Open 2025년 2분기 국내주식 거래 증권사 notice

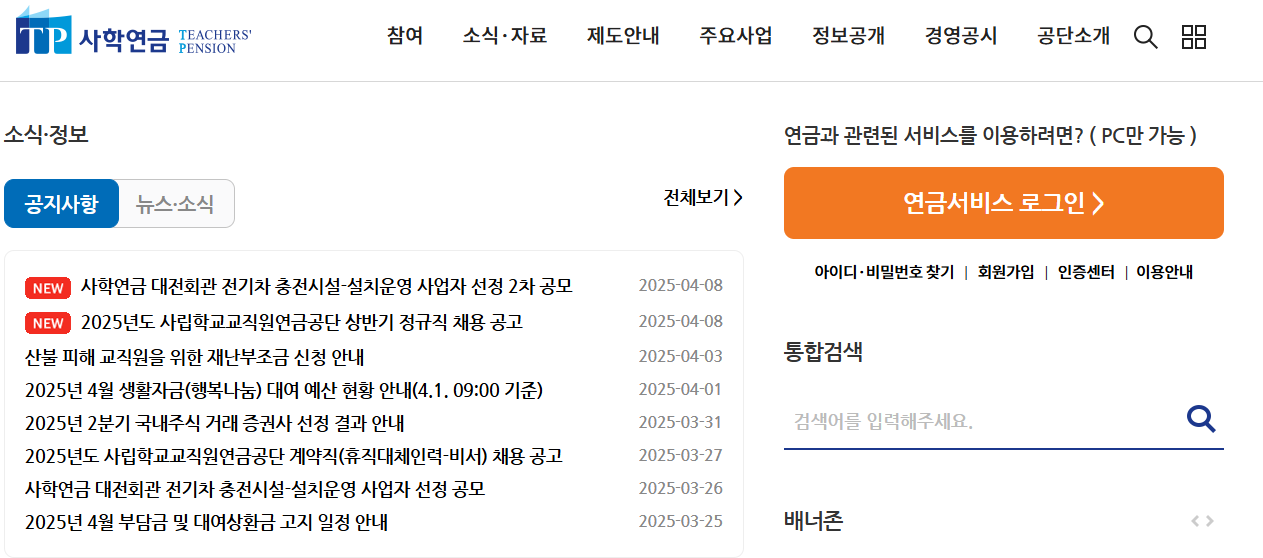(x=215, y=423)
